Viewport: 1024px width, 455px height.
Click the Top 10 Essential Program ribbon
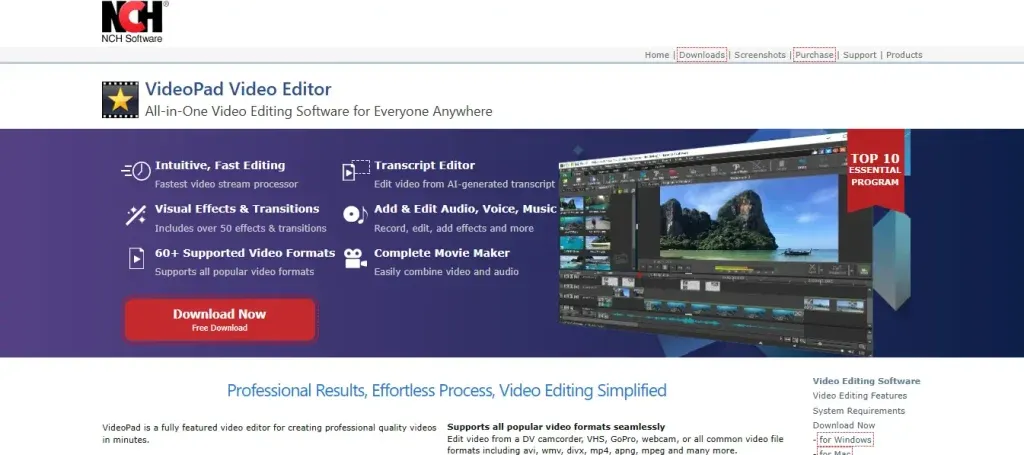pos(875,170)
